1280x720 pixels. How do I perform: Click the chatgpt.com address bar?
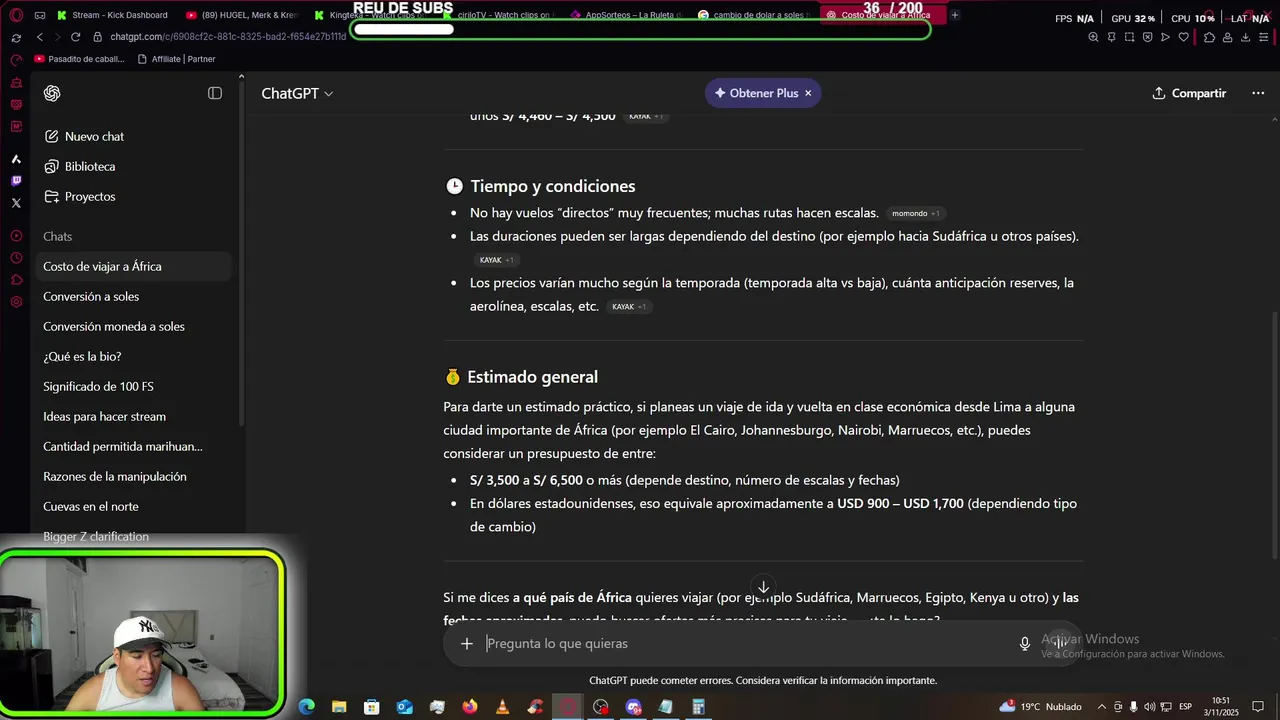pyautogui.click(x=228, y=37)
